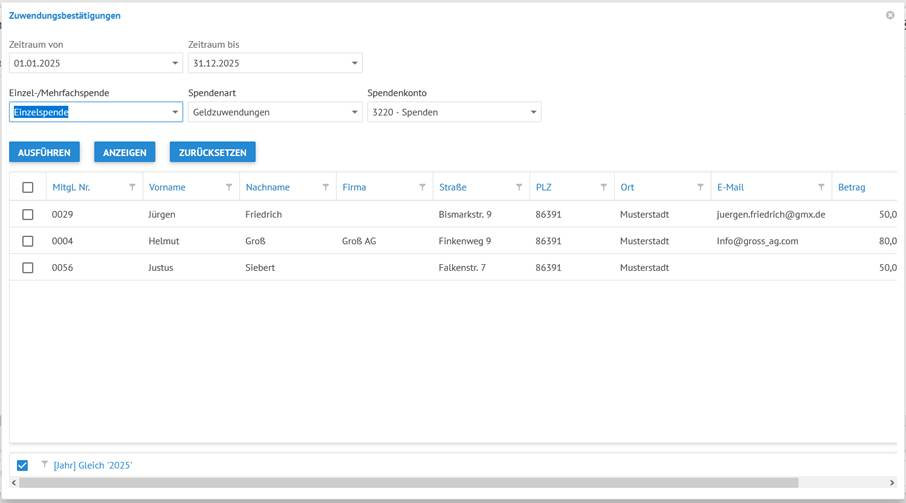Click the filter icon in PLZ column
The width and height of the screenshot is (906, 503).
click(x=603, y=187)
